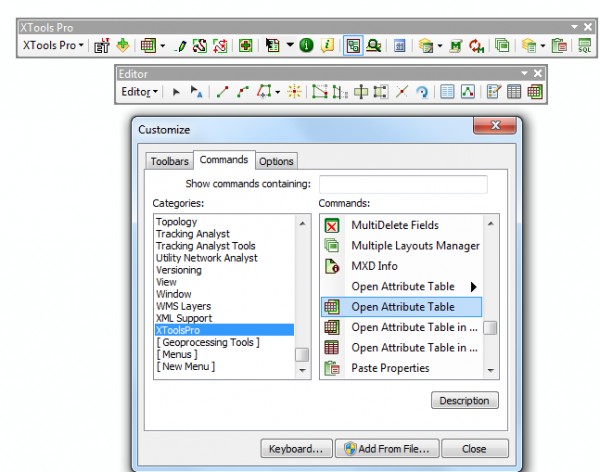The height and width of the screenshot is (472, 600).
Task: Open the Attributes window icon in Editor
Action: pos(447,92)
